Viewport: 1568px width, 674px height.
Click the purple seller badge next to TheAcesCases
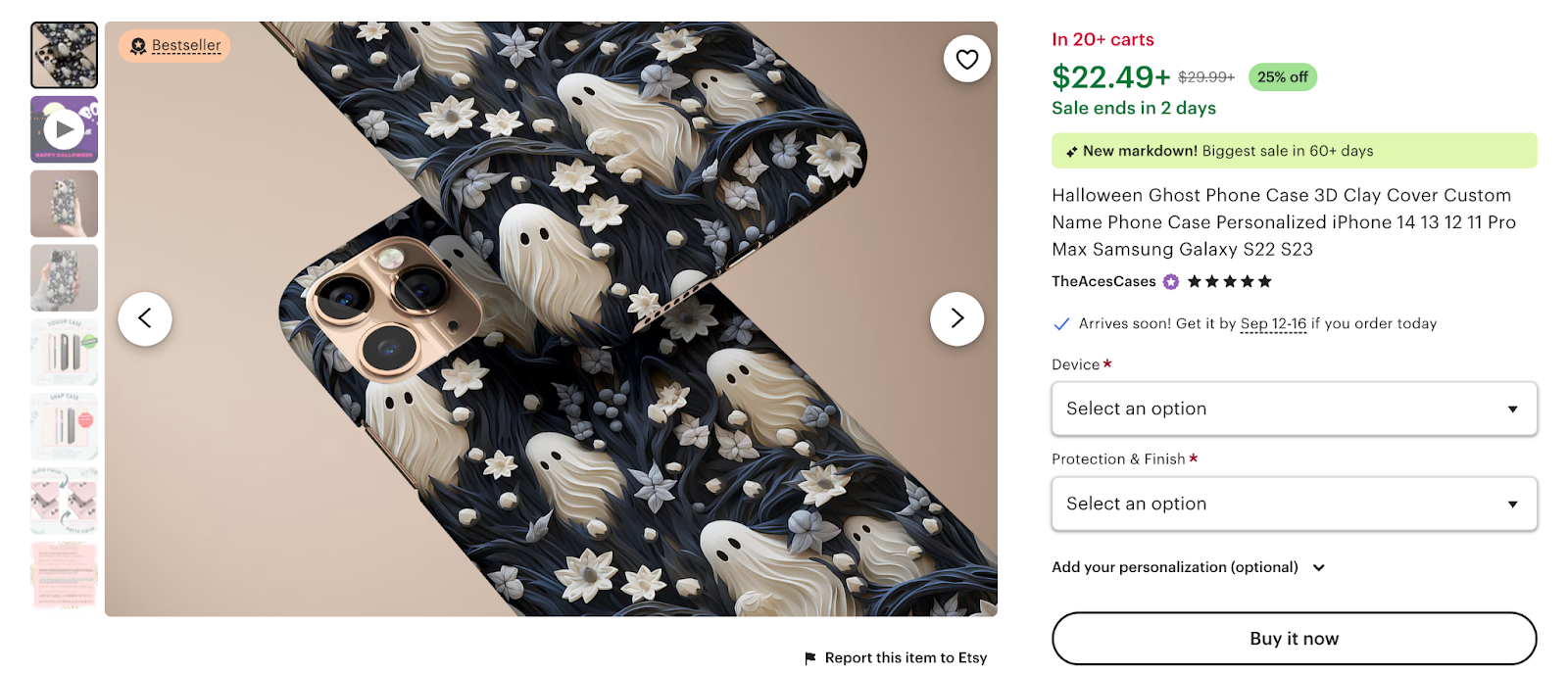[x=1168, y=281]
